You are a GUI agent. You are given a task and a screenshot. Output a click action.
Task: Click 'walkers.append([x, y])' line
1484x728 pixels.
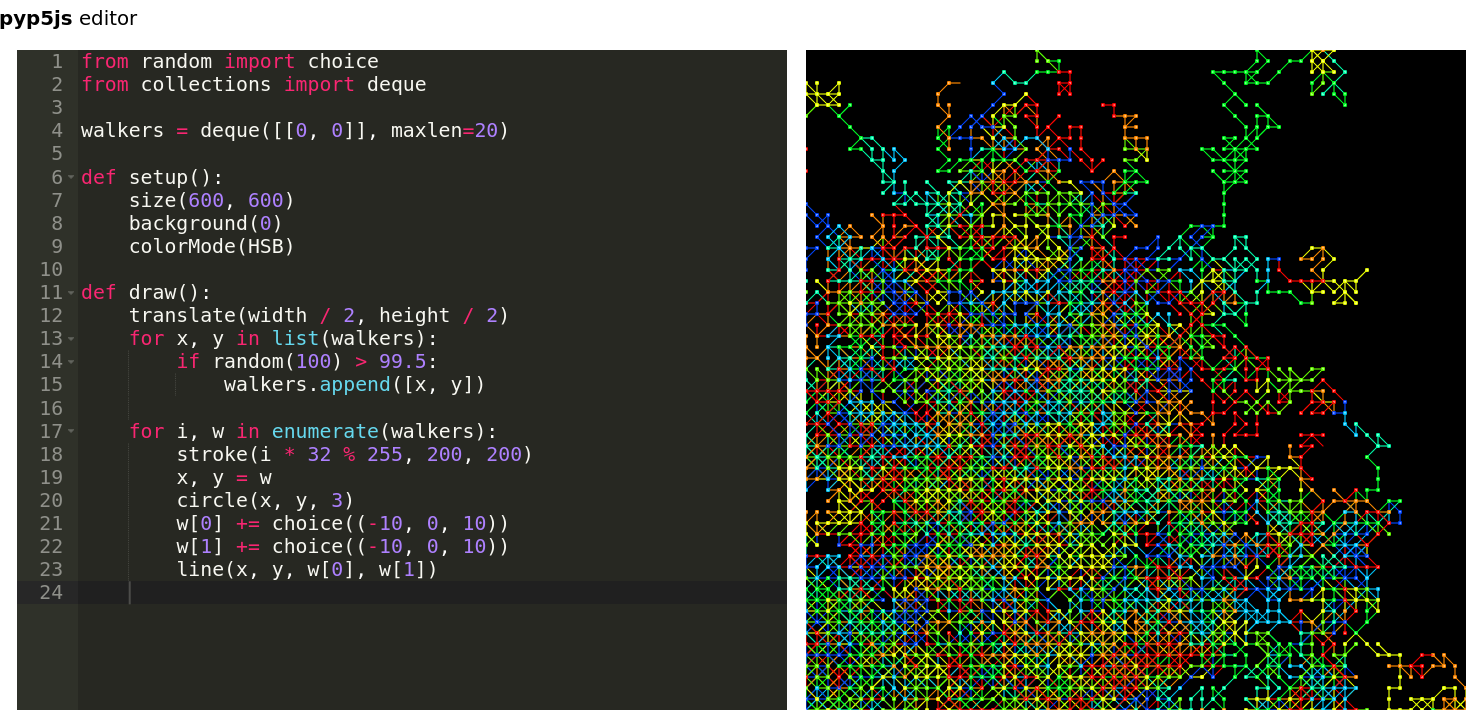point(355,385)
